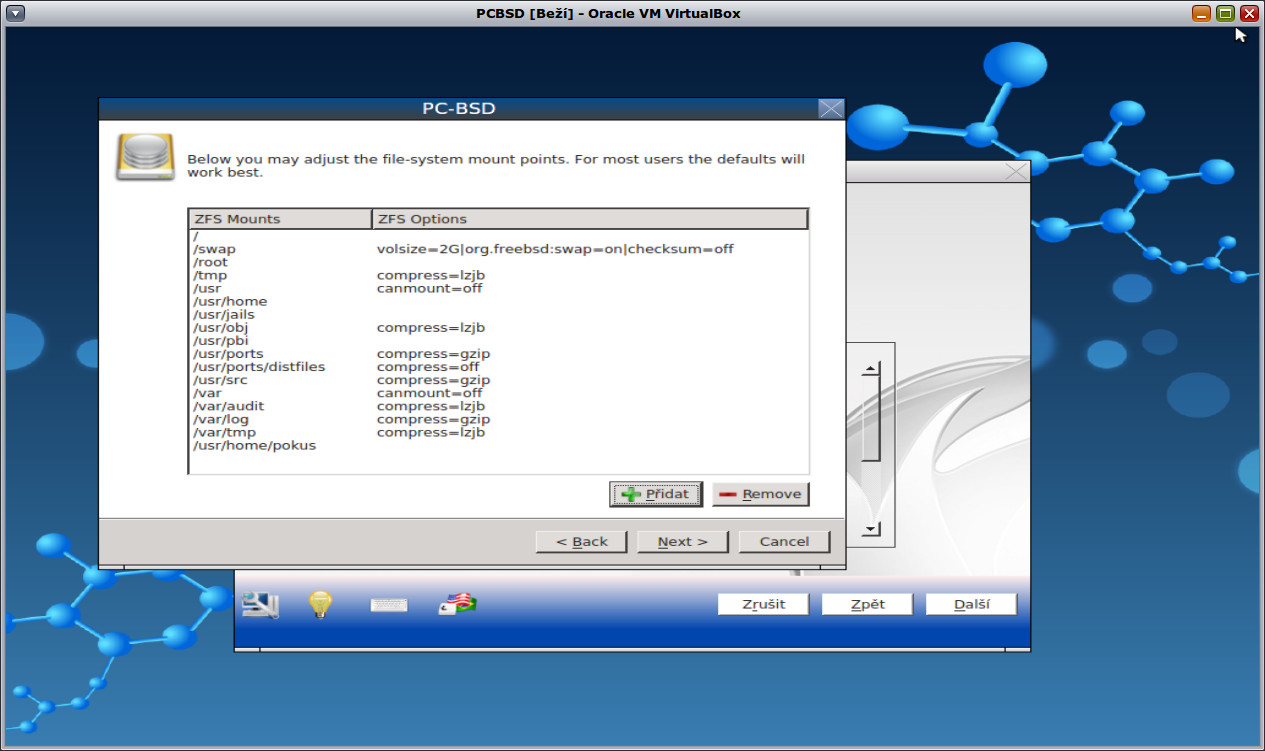Click the red minus icon on Remove button

[727, 494]
